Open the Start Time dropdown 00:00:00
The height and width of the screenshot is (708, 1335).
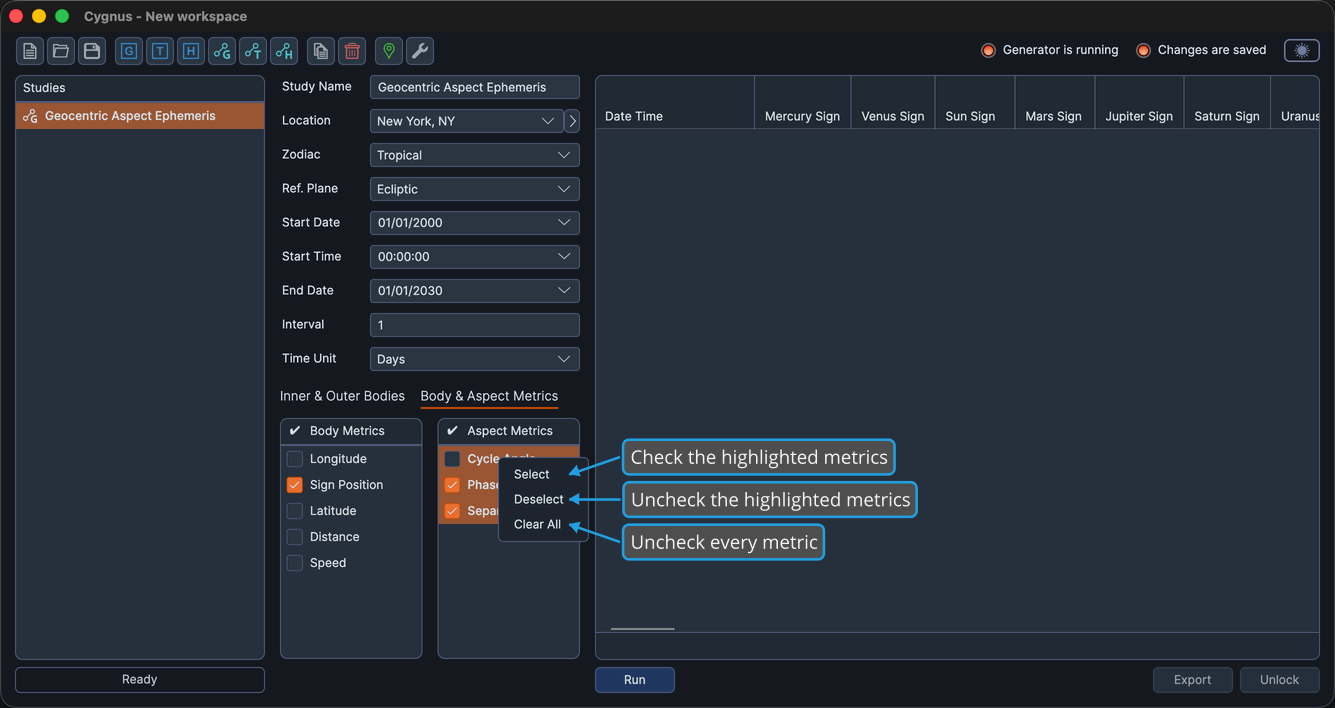tap(475, 257)
